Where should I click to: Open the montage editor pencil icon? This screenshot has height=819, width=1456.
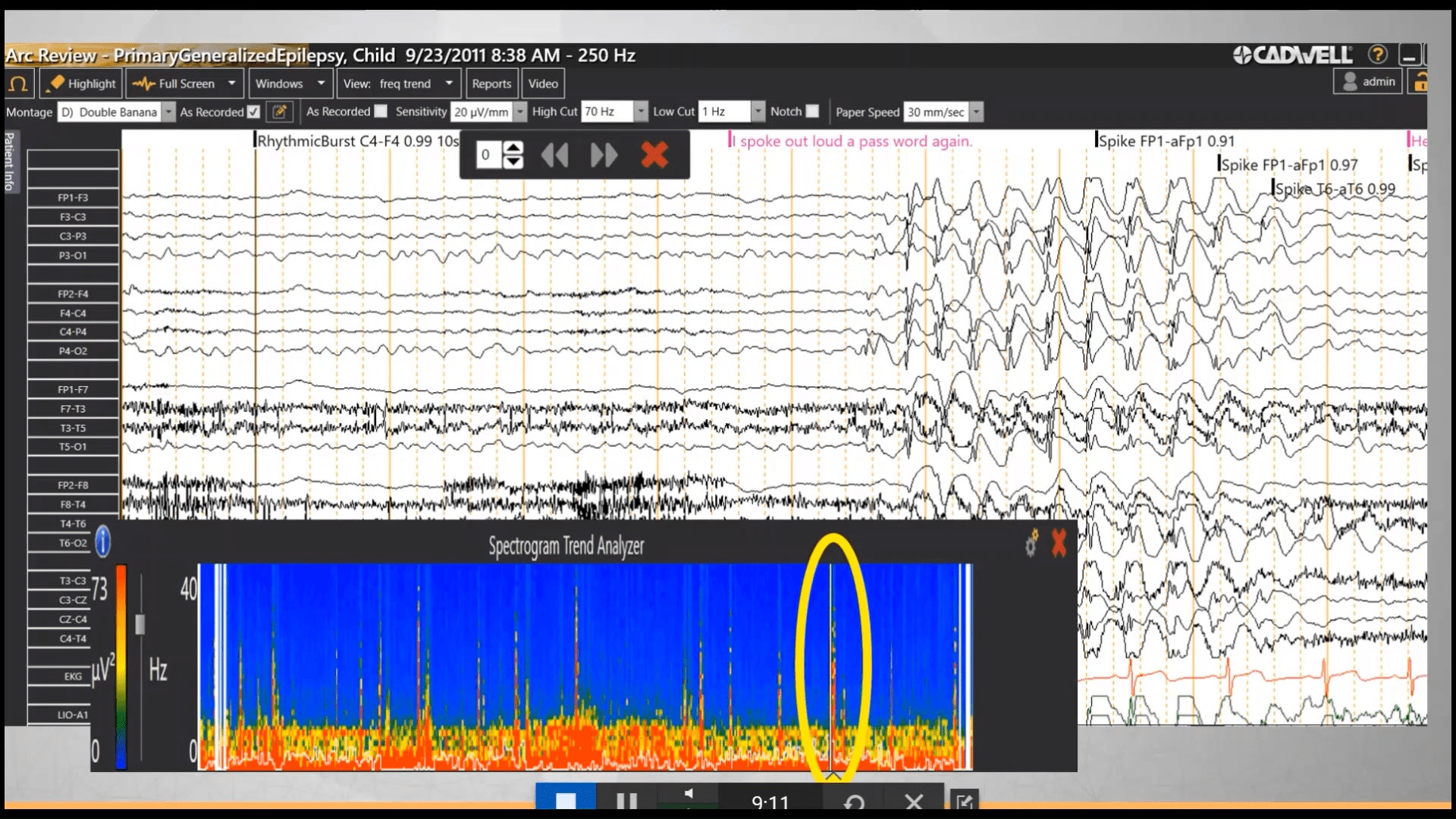(279, 111)
